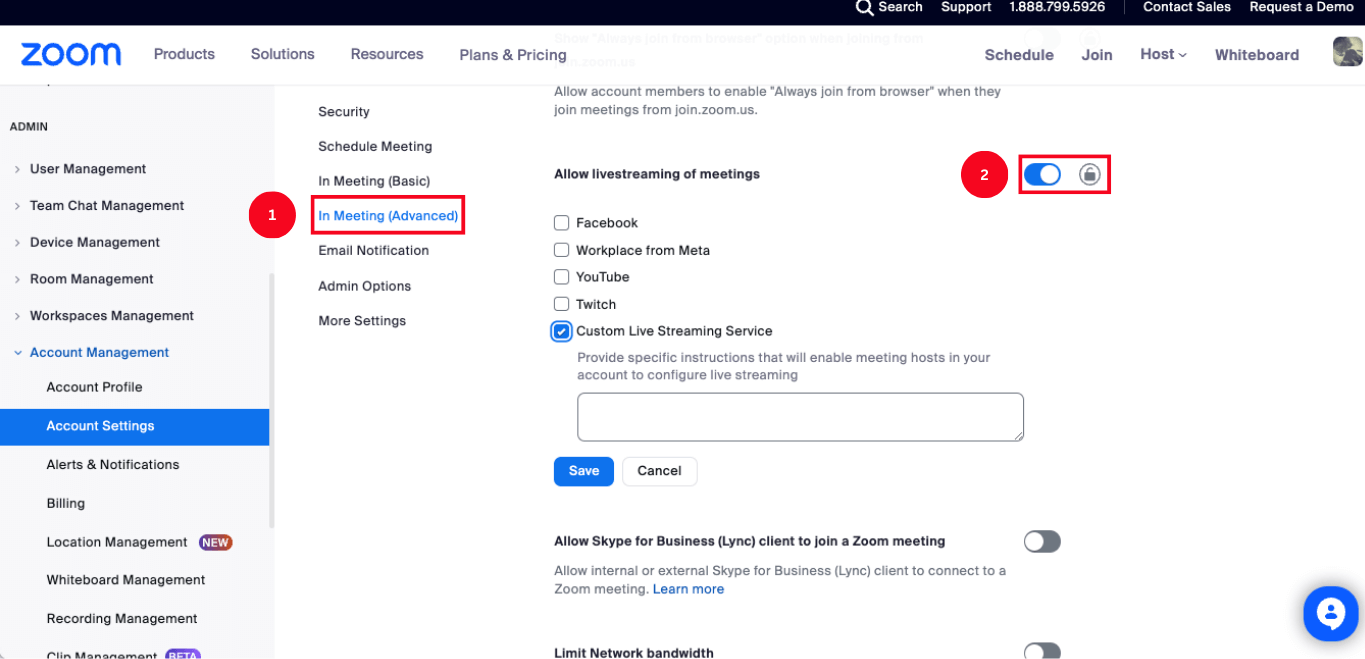Open Whiteboard from header
Image resolution: width=1365 pixels, height=659 pixels.
coord(1257,55)
